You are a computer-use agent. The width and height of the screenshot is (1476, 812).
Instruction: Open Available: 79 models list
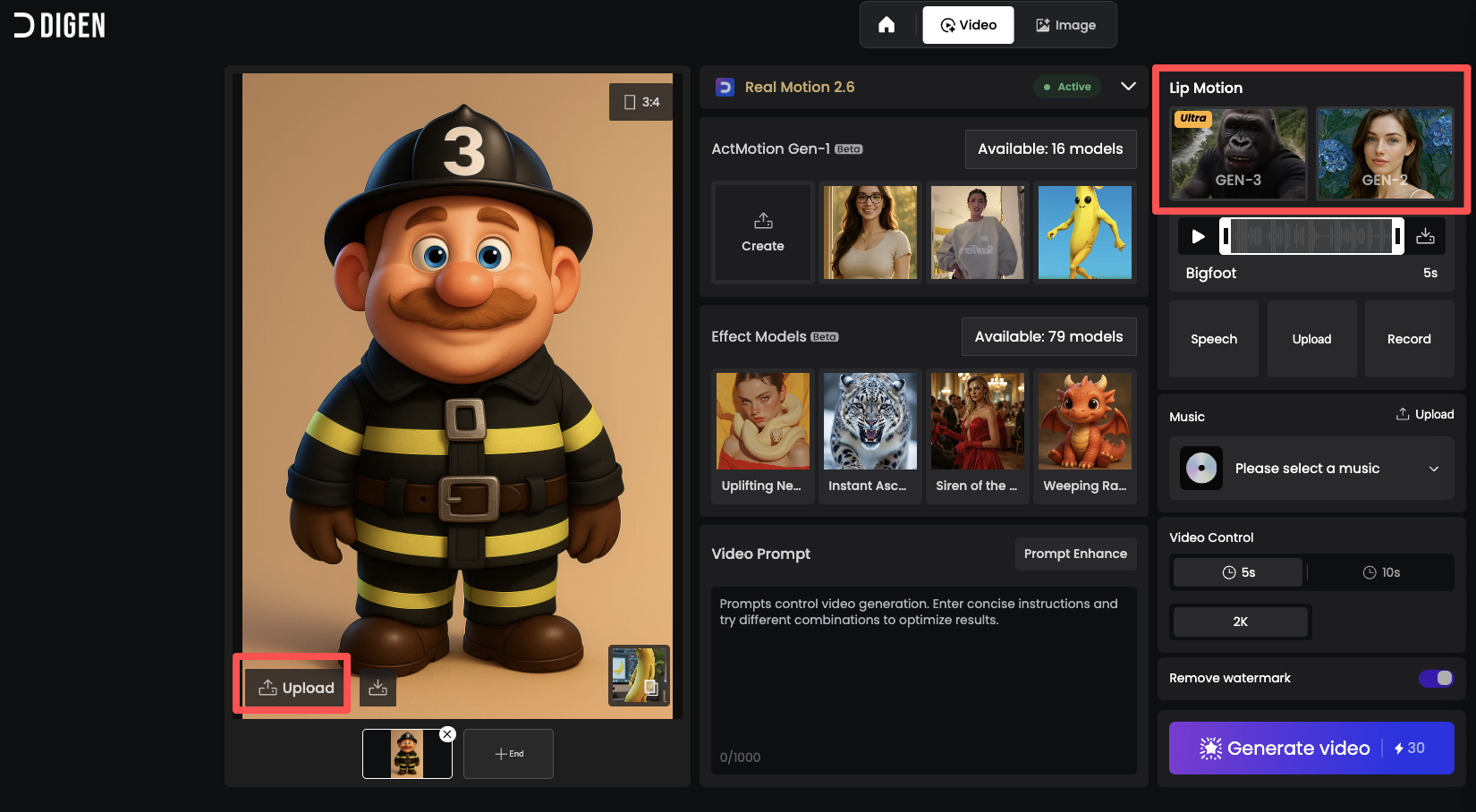[x=1048, y=336]
